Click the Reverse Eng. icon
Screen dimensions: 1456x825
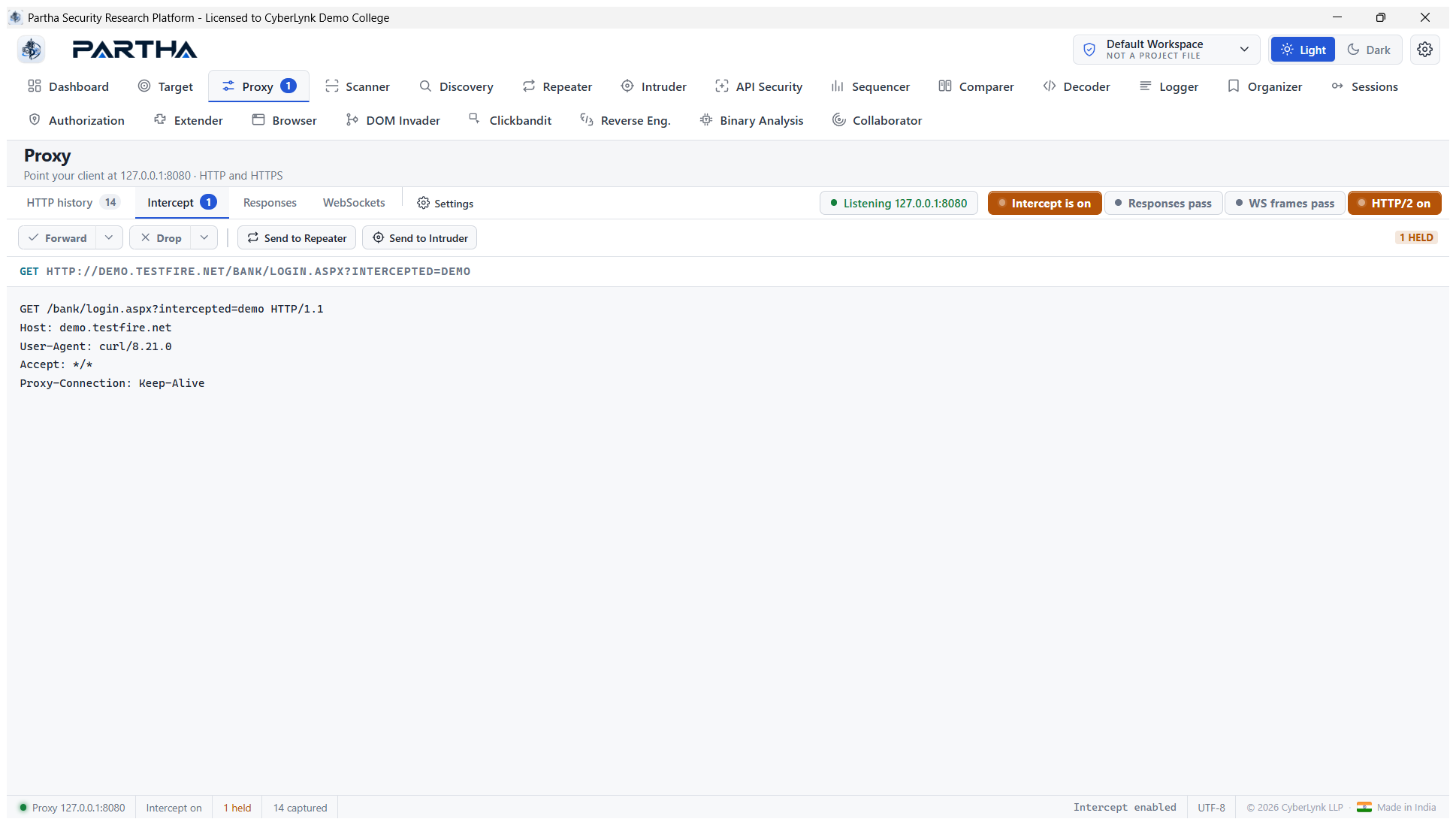587,120
